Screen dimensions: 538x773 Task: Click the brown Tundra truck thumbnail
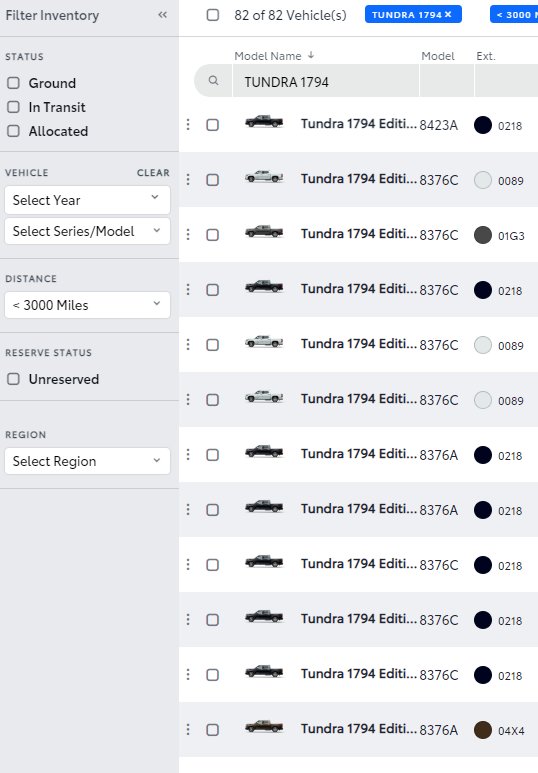click(x=264, y=726)
